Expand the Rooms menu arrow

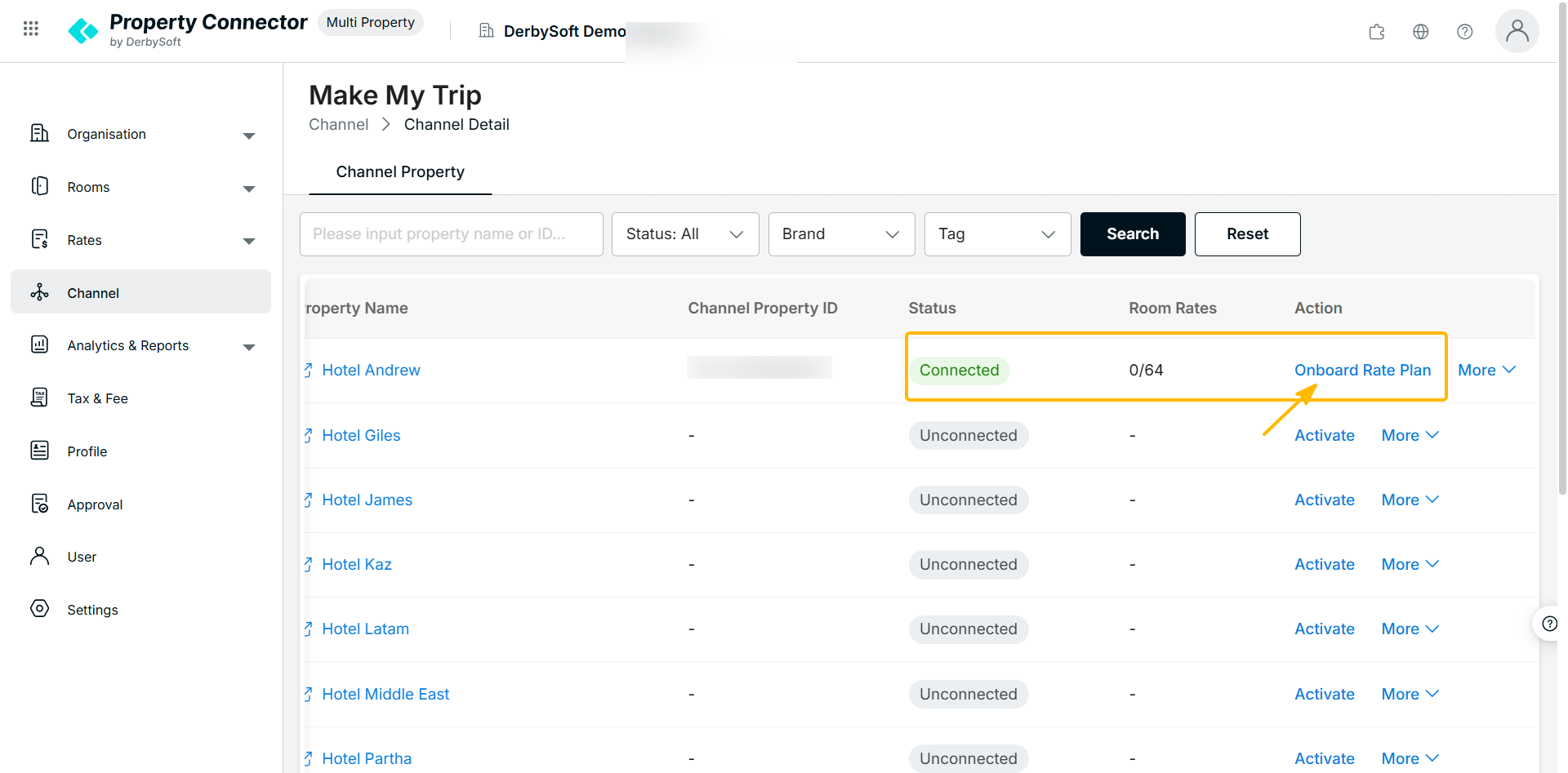[x=249, y=189]
